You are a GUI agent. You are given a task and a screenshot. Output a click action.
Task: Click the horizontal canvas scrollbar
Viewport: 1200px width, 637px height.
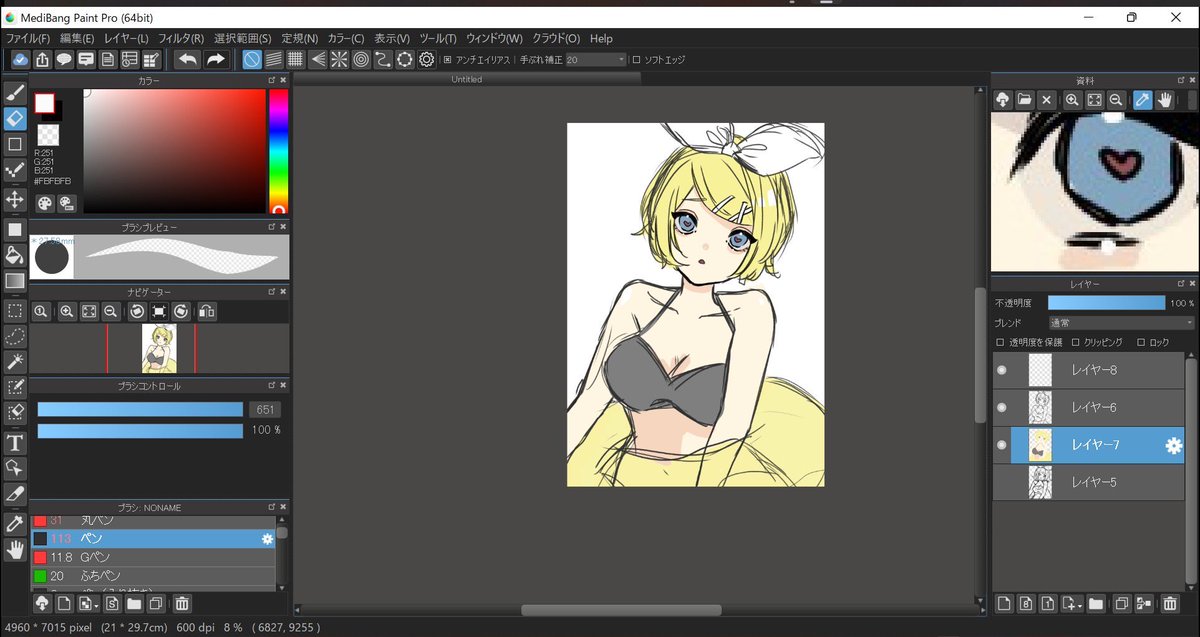pos(621,610)
